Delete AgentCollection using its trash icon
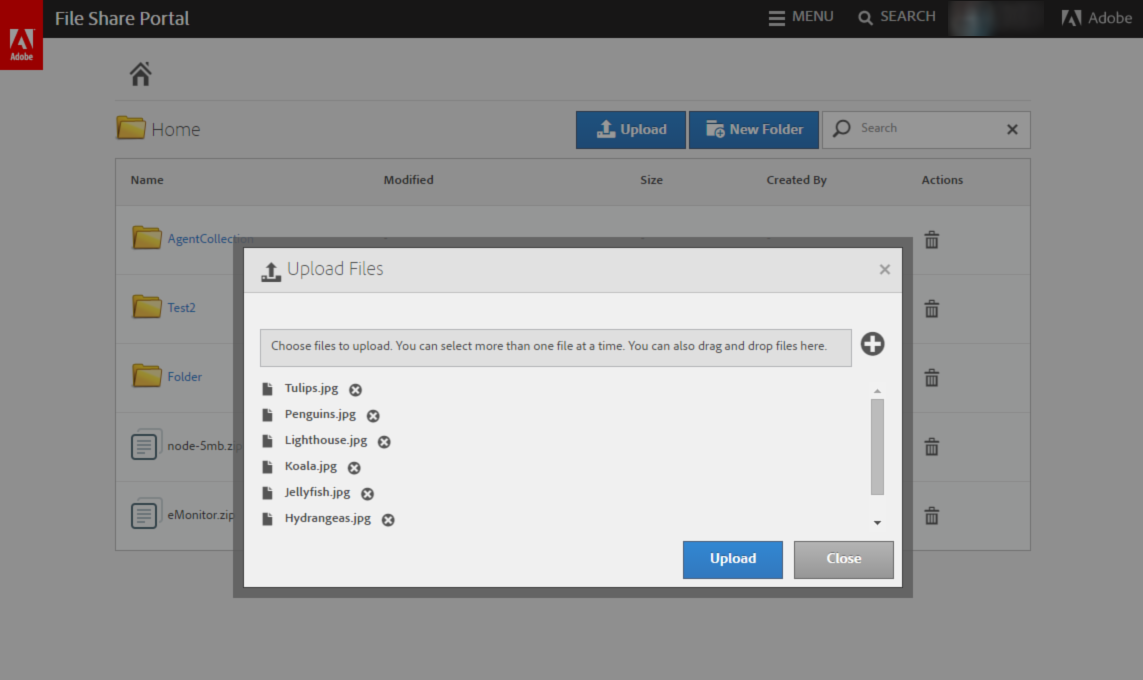The width and height of the screenshot is (1143, 680). [931, 240]
